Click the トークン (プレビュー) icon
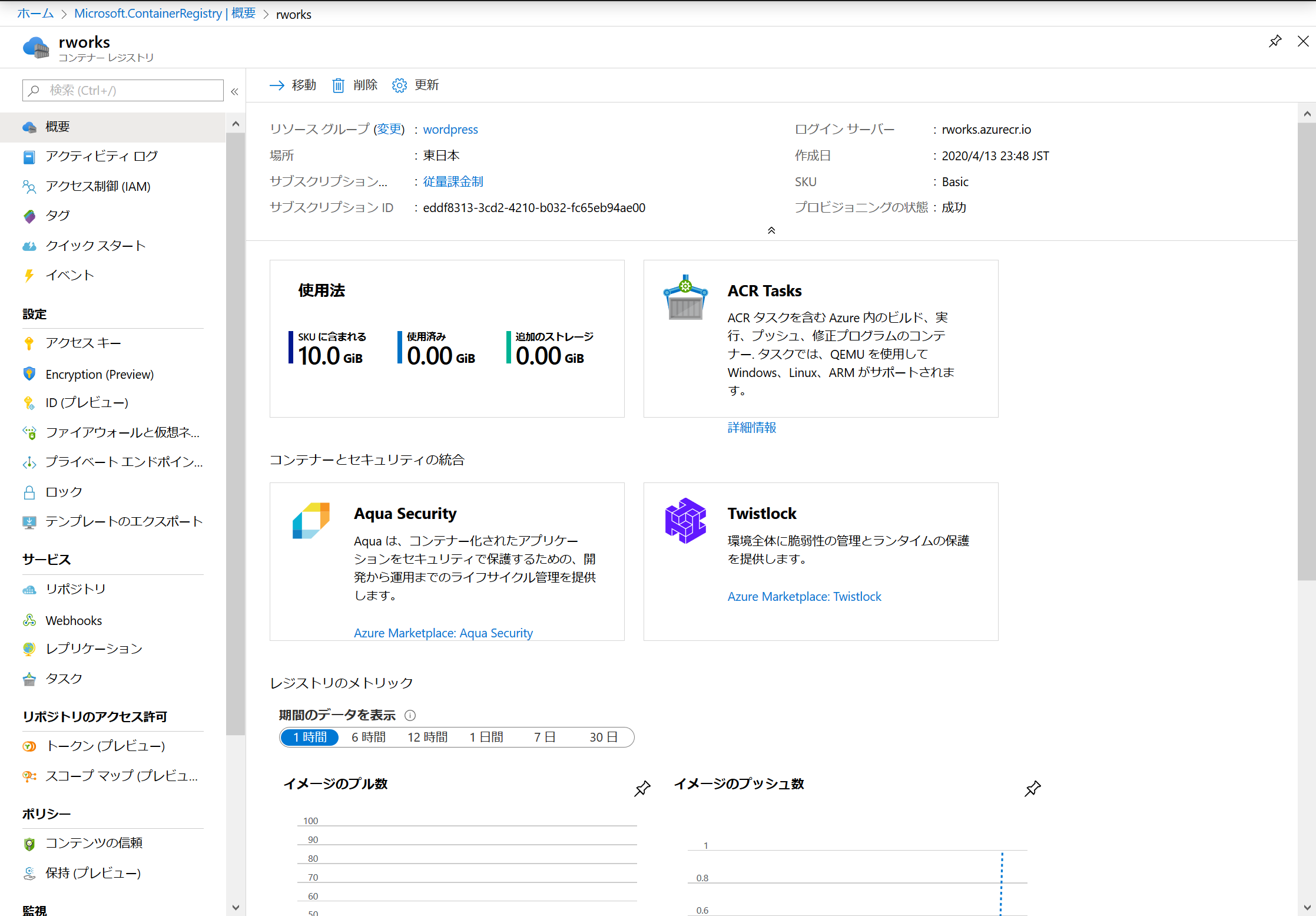The image size is (1316, 916). [29, 746]
